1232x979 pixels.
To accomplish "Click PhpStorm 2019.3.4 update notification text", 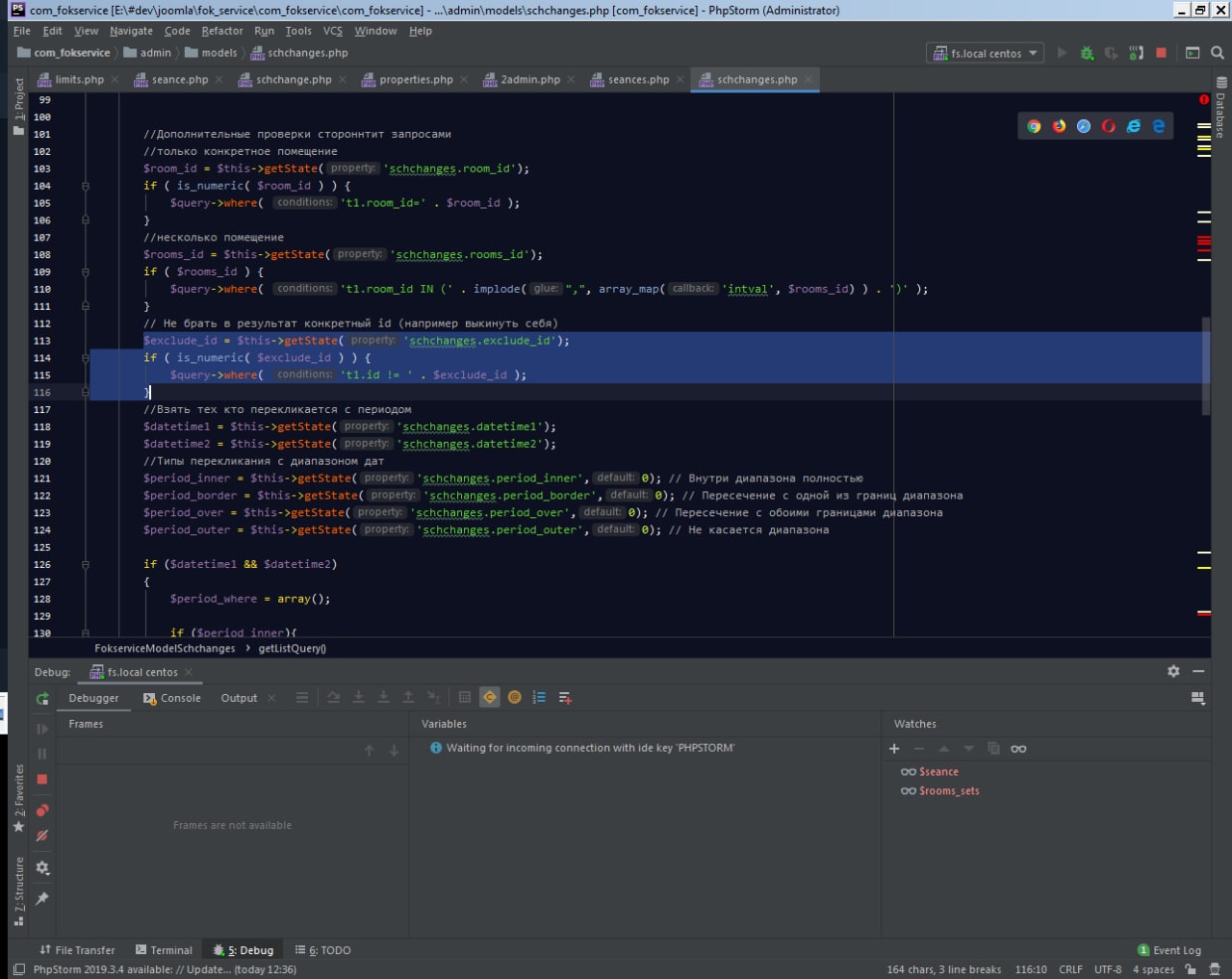I will pyautogui.click(x=165, y=969).
